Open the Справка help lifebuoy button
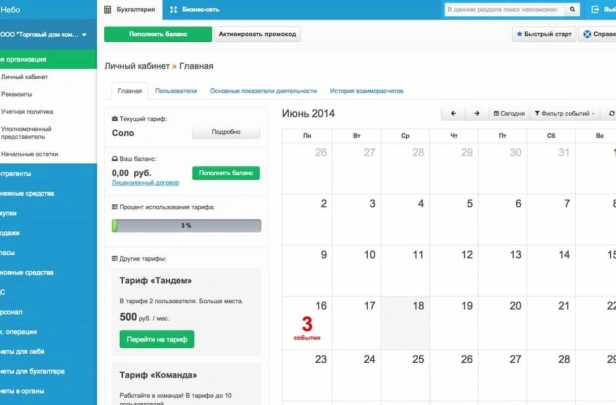616x405 pixels. click(x=598, y=34)
